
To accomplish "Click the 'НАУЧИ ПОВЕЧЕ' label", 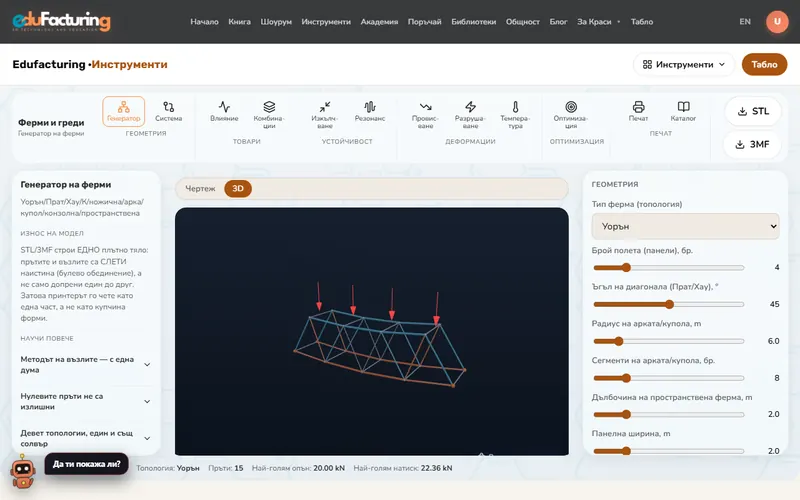I will pyautogui.click(x=47, y=338).
